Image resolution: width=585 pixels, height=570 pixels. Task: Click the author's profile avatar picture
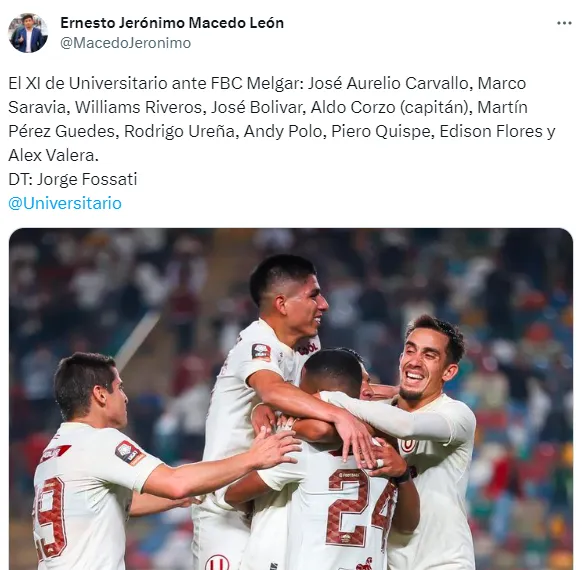[x=28, y=33]
